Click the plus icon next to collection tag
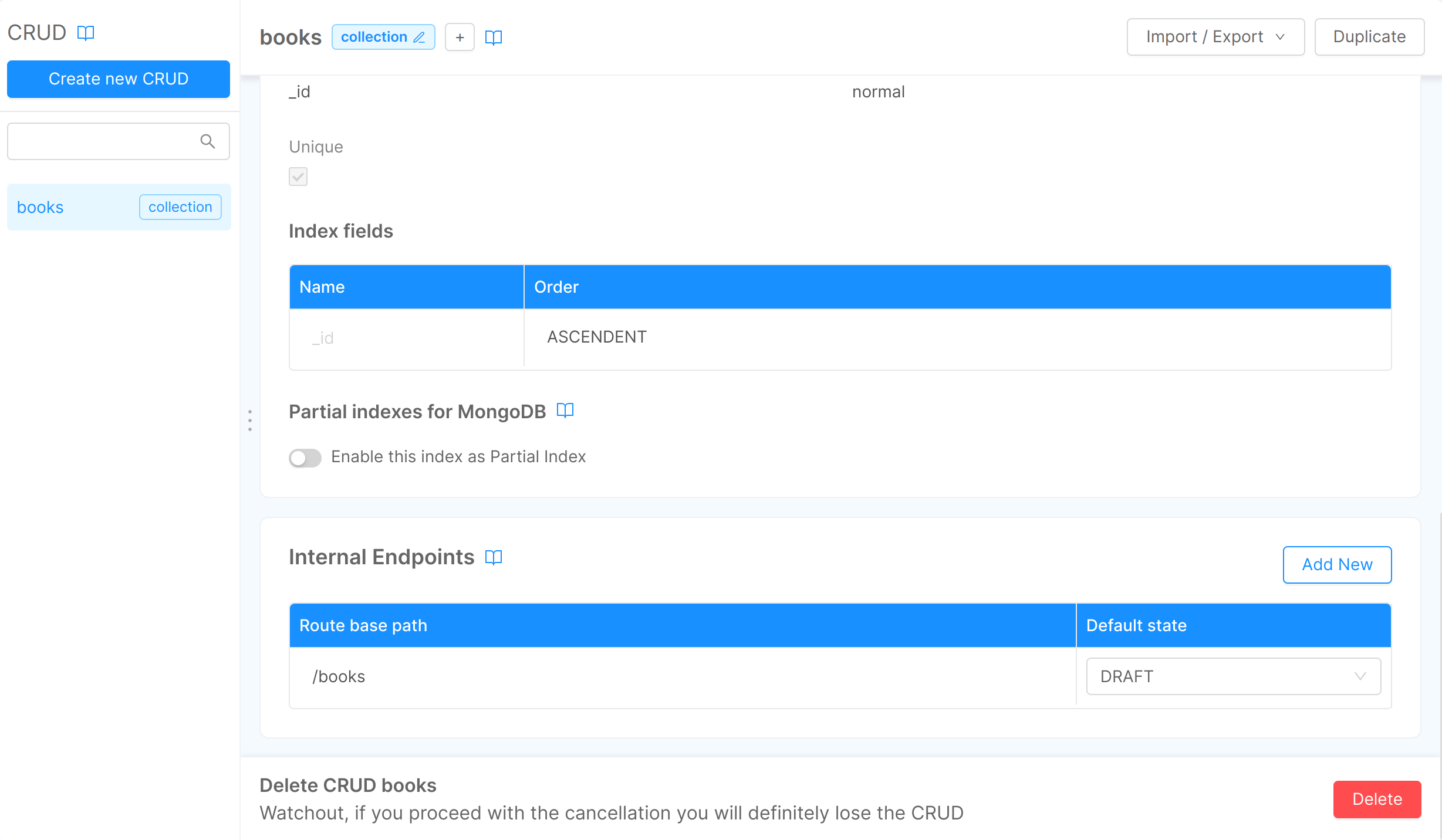The image size is (1442, 840). [460, 38]
